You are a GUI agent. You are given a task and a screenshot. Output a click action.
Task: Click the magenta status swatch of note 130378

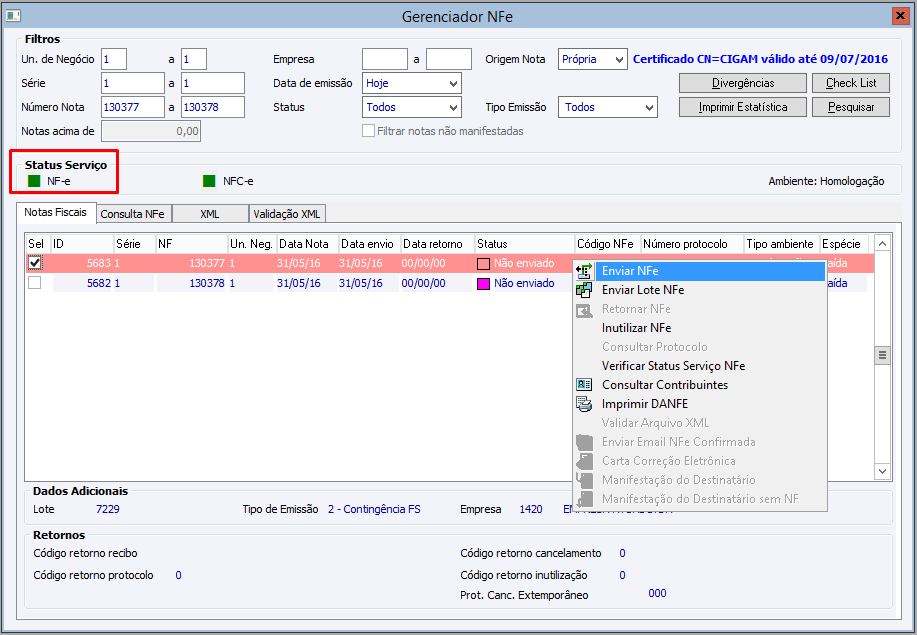(483, 284)
